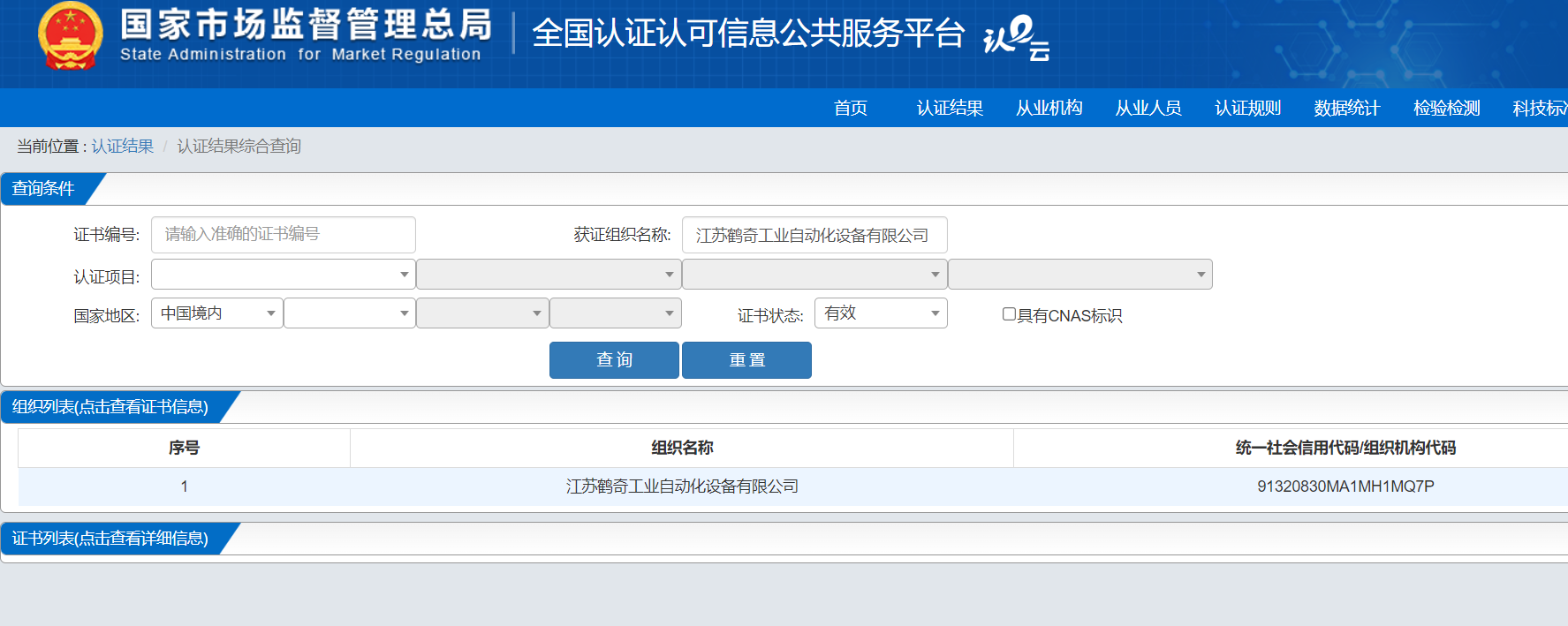Image resolution: width=1568 pixels, height=626 pixels.
Task: Open the 检验检测 navigation menu
Action: pos(1447,108)
